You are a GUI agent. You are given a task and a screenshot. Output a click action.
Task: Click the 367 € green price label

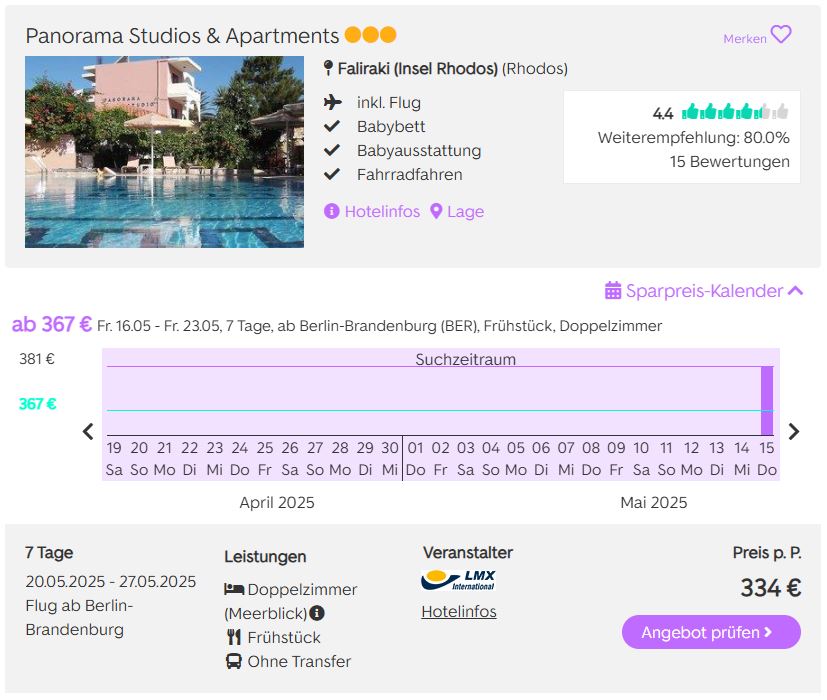point(37,404)
